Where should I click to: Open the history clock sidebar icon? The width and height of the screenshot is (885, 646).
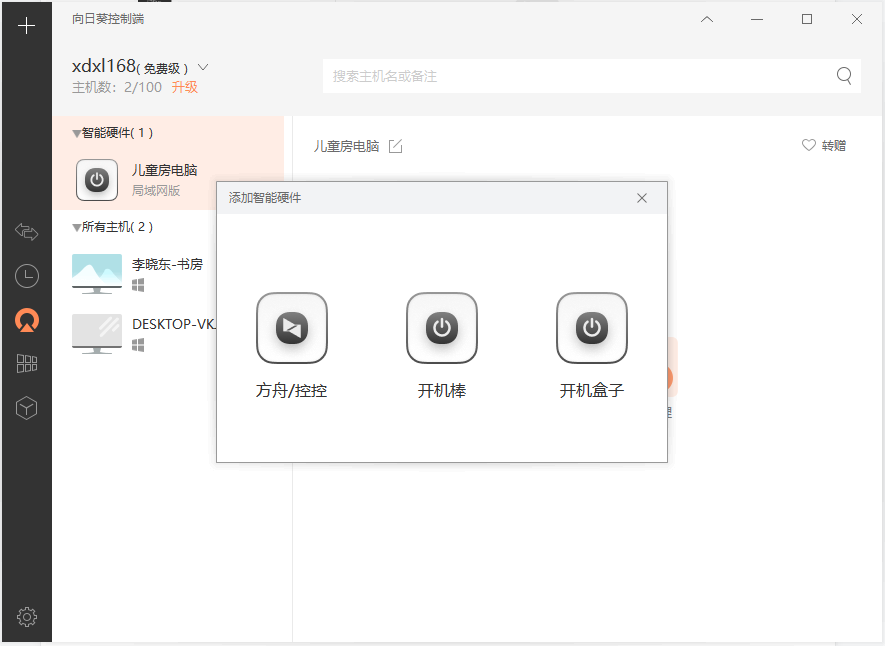(x=27, y=276)
